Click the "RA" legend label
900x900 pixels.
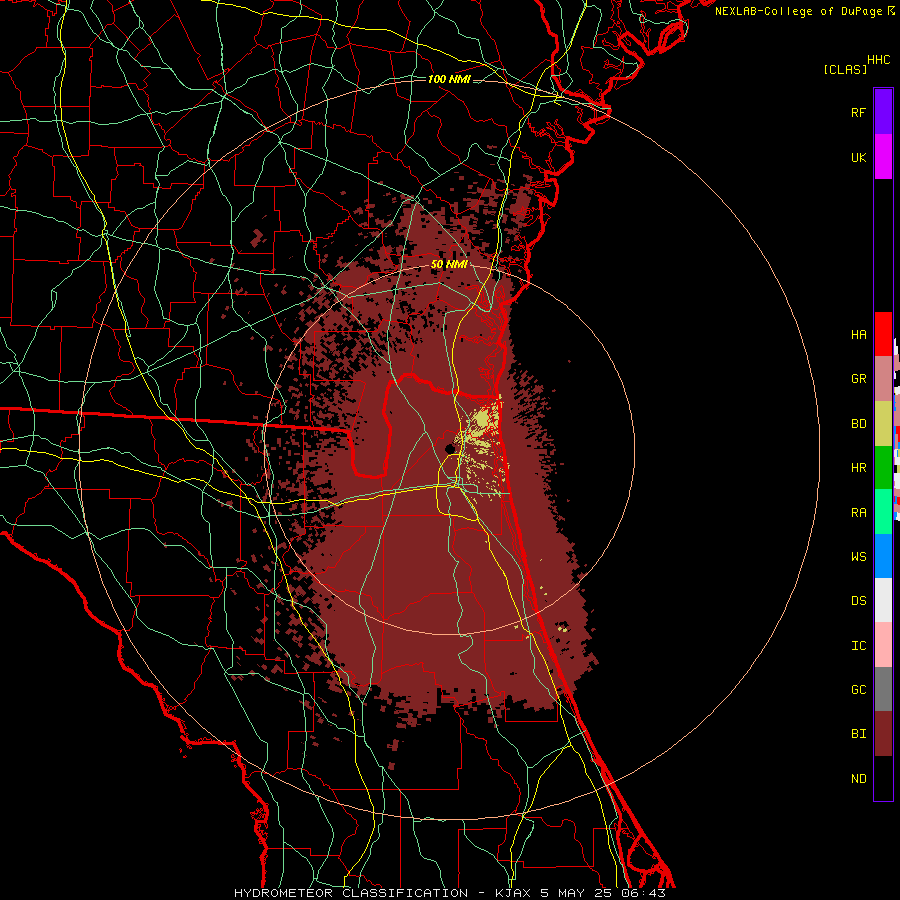pos(858,513)
